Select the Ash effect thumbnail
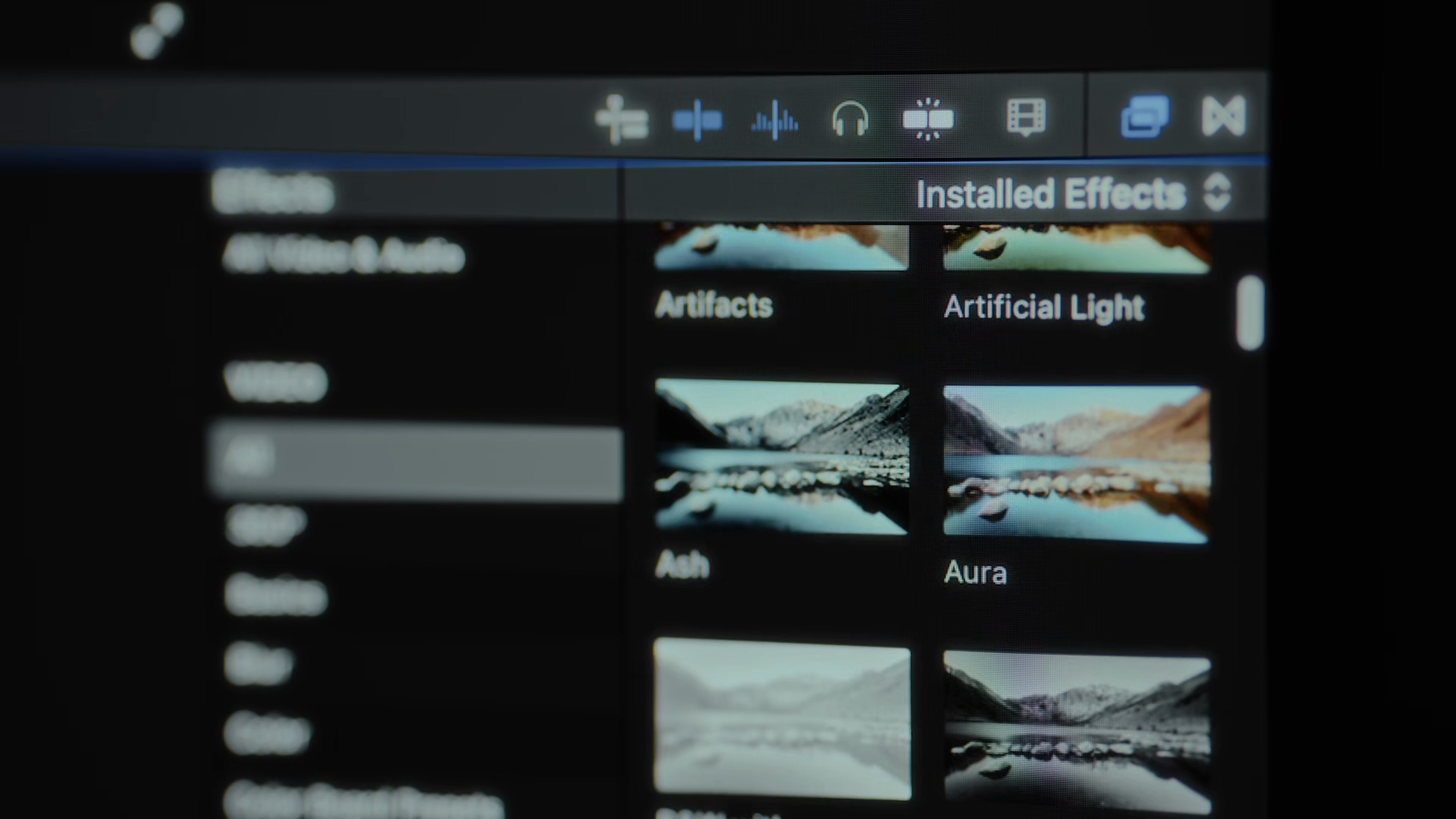1456x819 pixels. click(781, 457)
